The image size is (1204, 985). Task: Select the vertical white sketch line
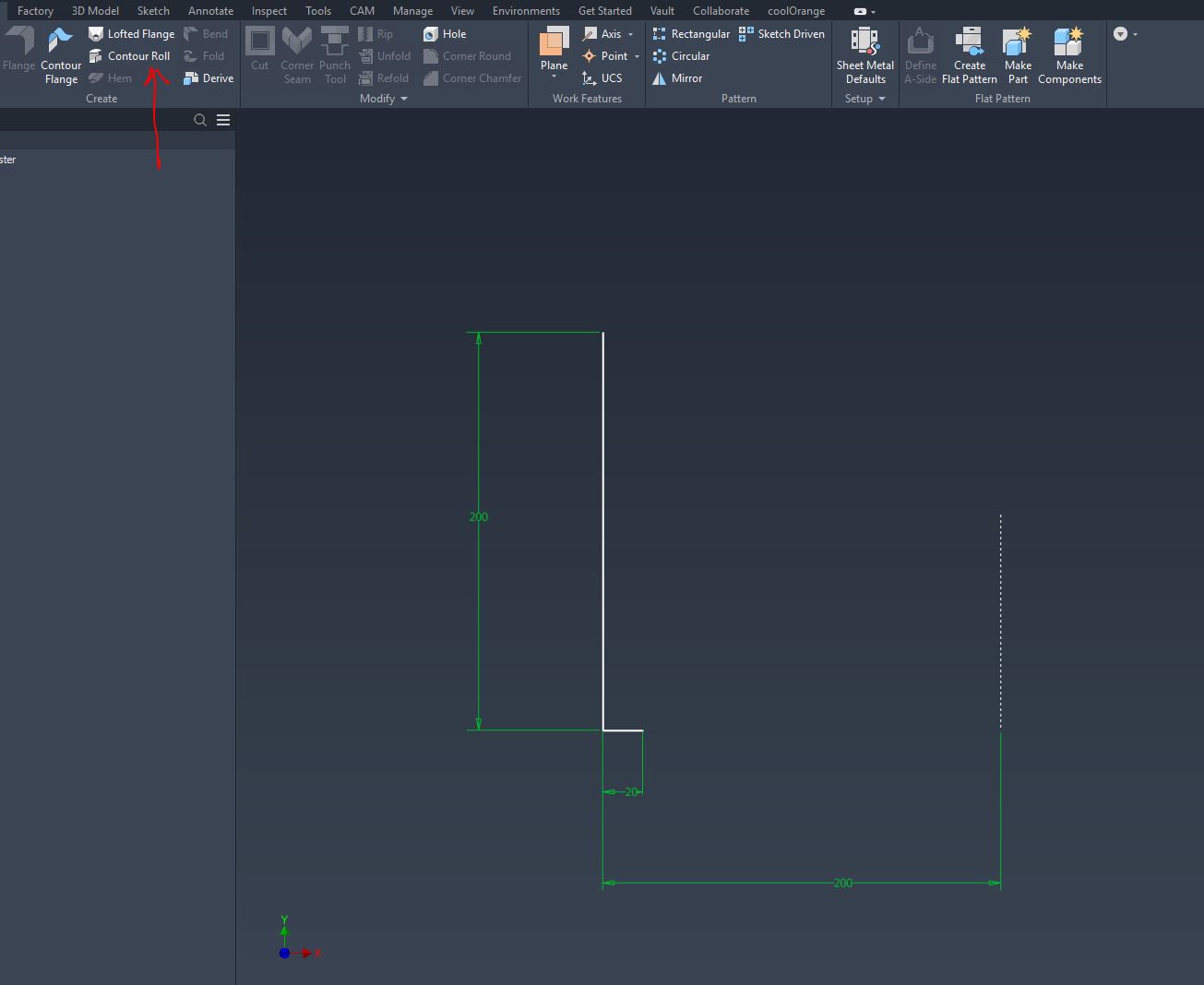click(603, 531)
